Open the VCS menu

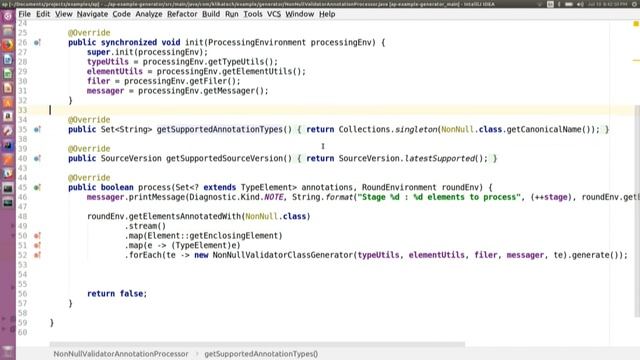(274, 14)
